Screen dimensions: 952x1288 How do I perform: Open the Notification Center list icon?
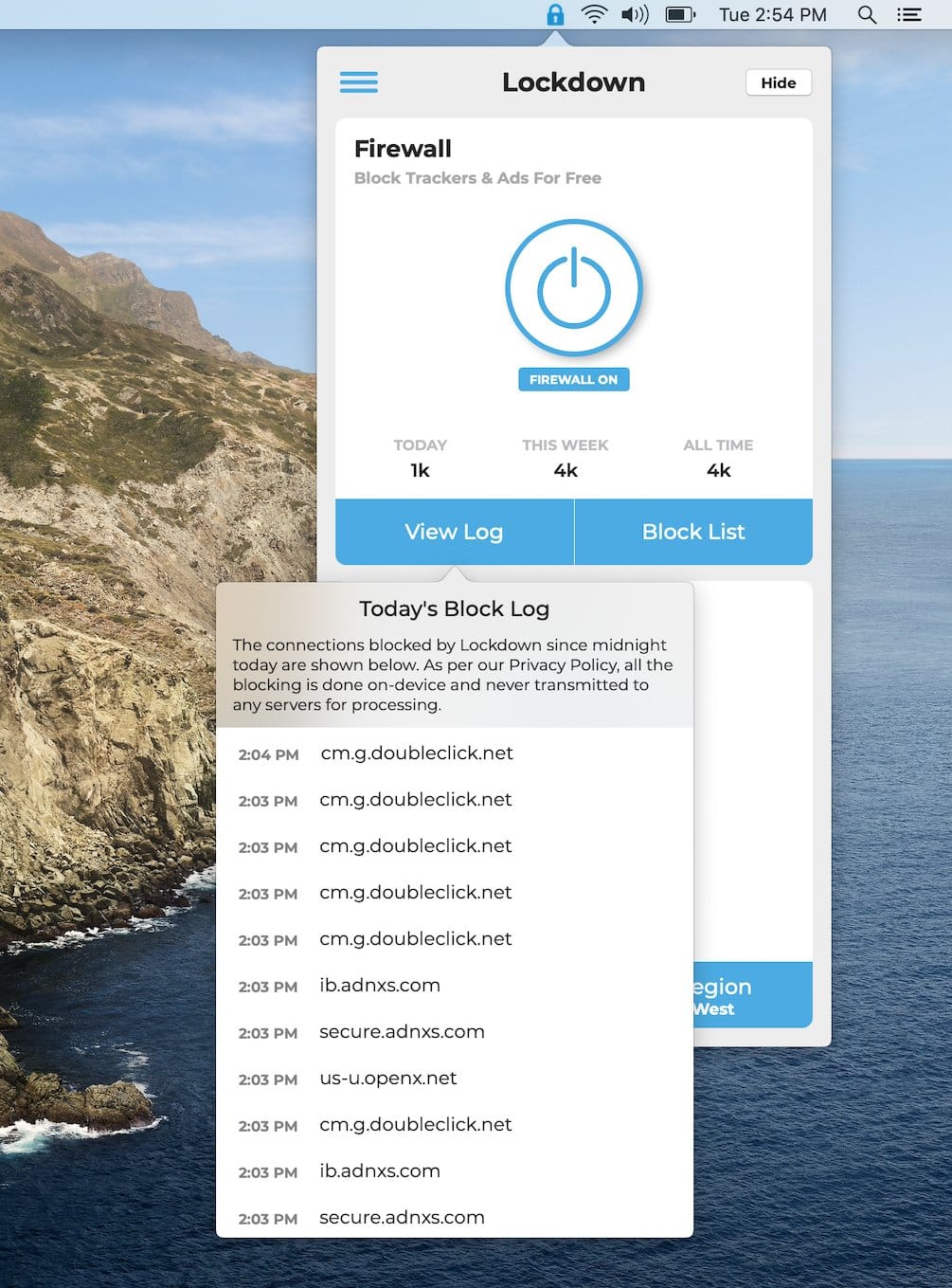click(x=909, y=14)
